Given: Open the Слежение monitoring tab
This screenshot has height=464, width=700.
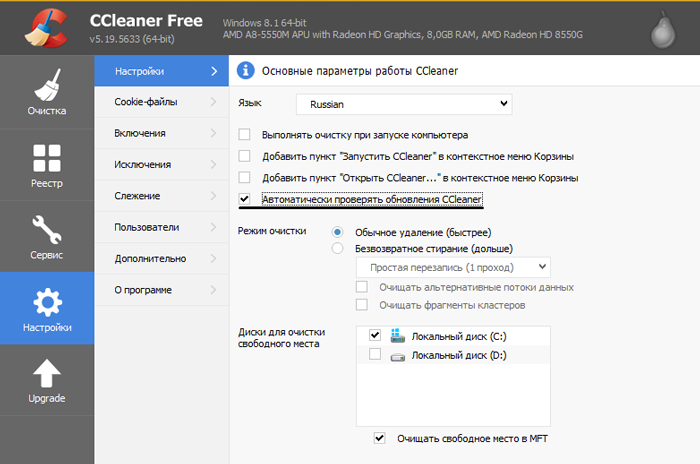Looking at the screenshot, I should pos(162,196).
